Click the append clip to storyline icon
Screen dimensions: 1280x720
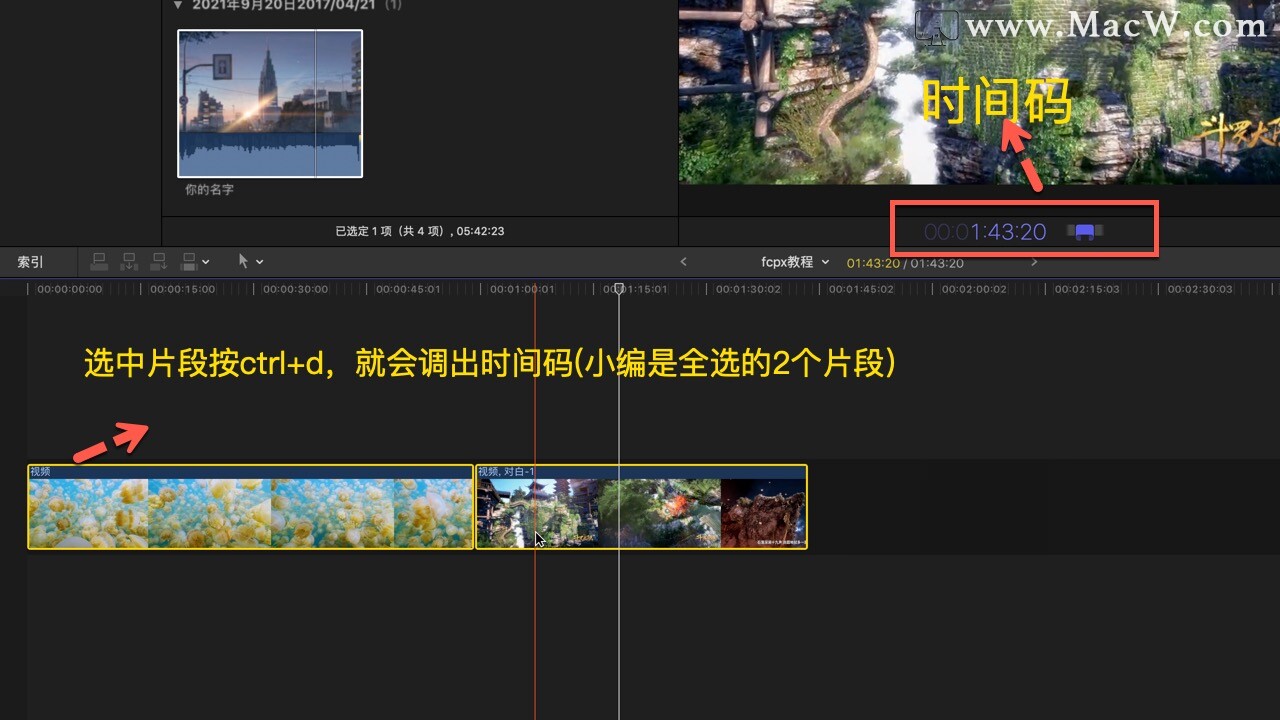159,262
